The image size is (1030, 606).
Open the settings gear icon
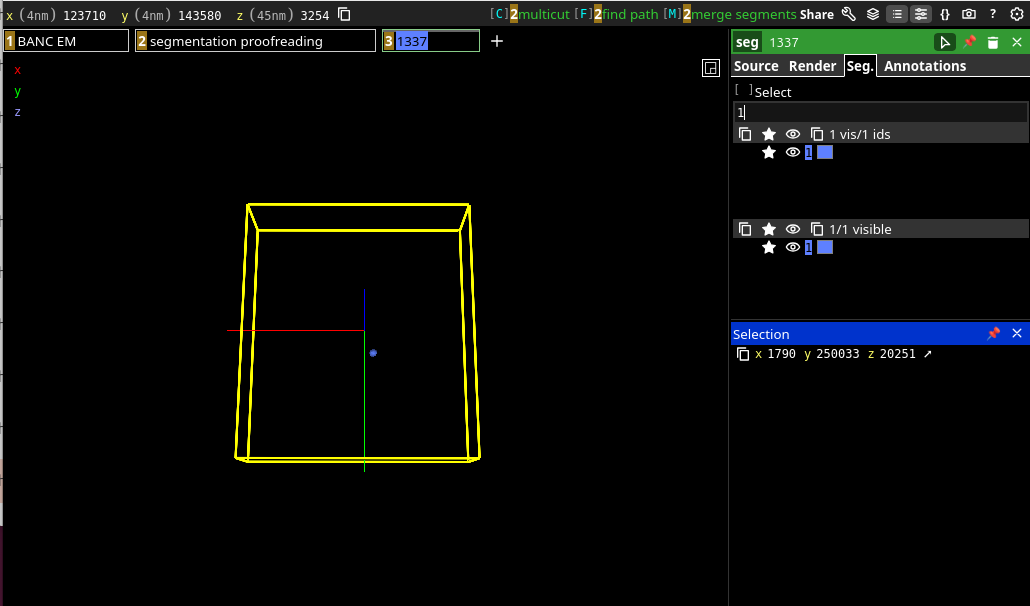coord(1017,14)
